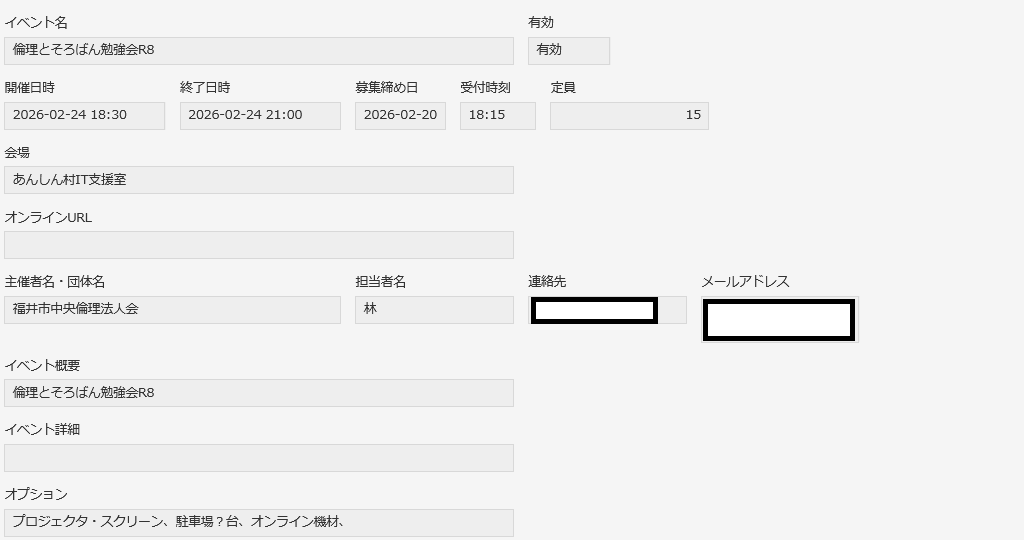Select the 主催者名・団体名 field
Image resolution: width=1024 pixels, height=540 pixels.
(172, 310)
